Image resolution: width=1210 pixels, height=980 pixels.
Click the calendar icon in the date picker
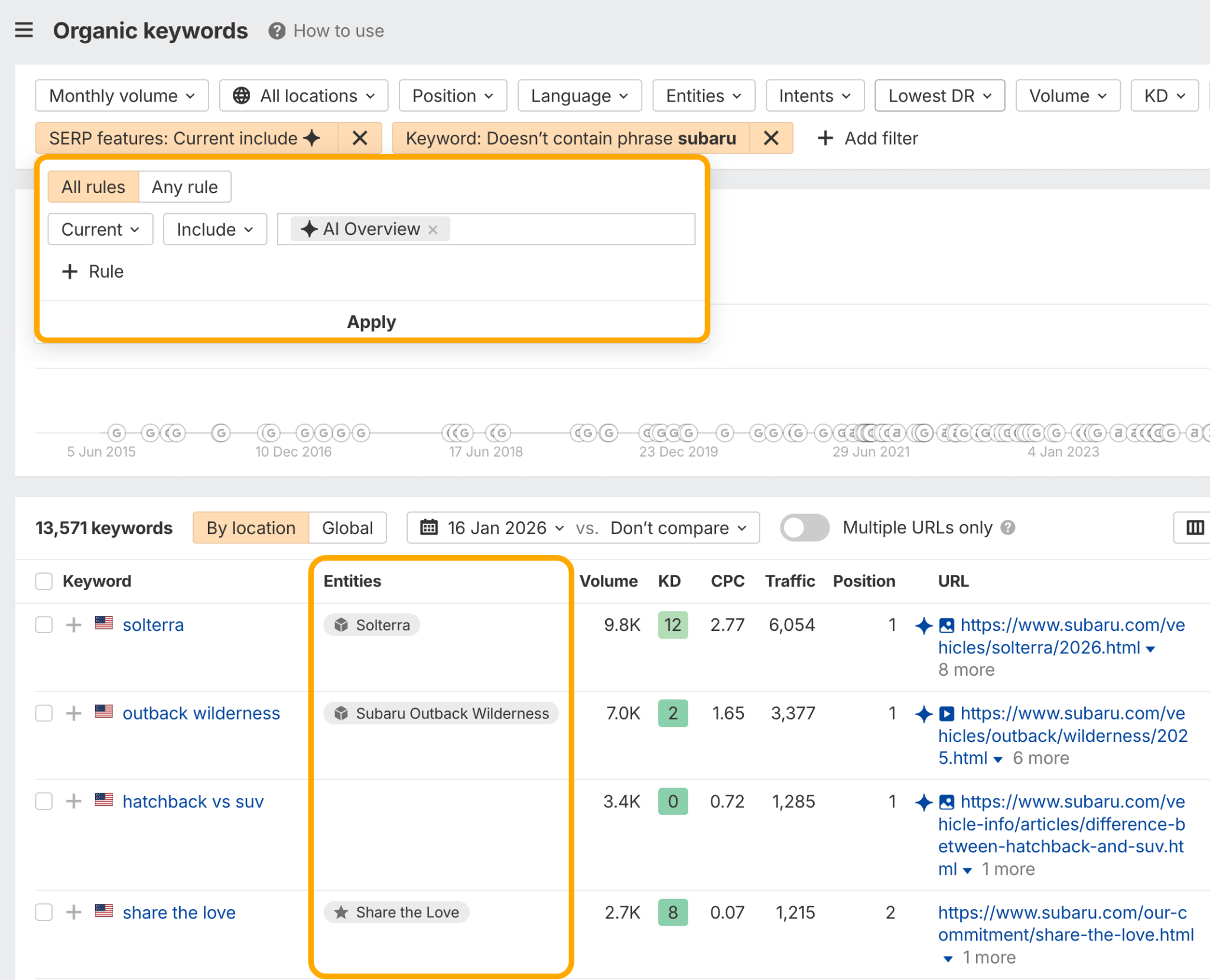pyautogui.click(x=429, y=528)
